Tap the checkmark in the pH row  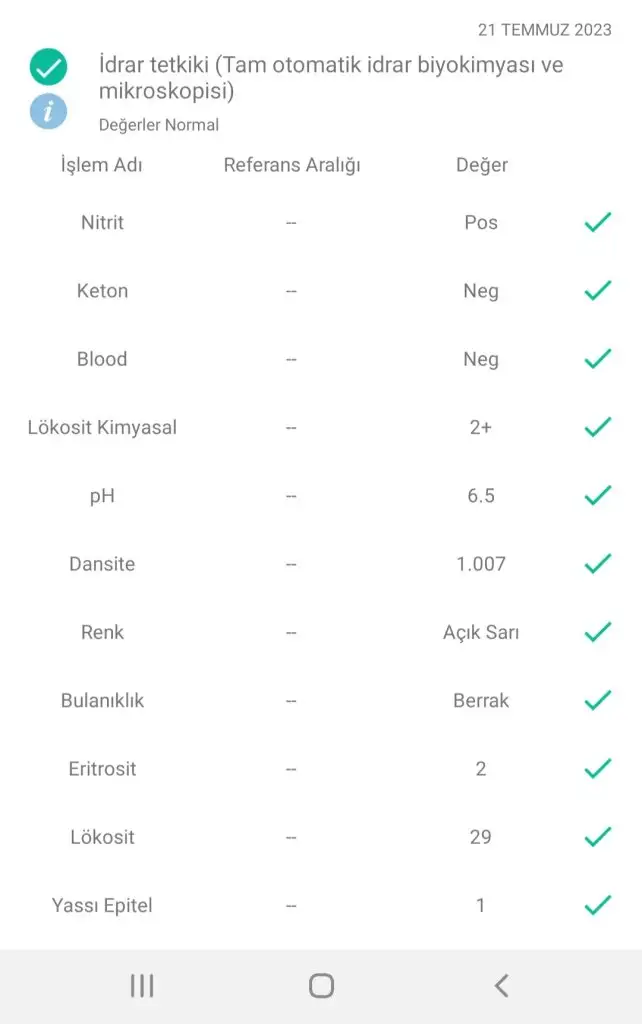coord(597,495)
